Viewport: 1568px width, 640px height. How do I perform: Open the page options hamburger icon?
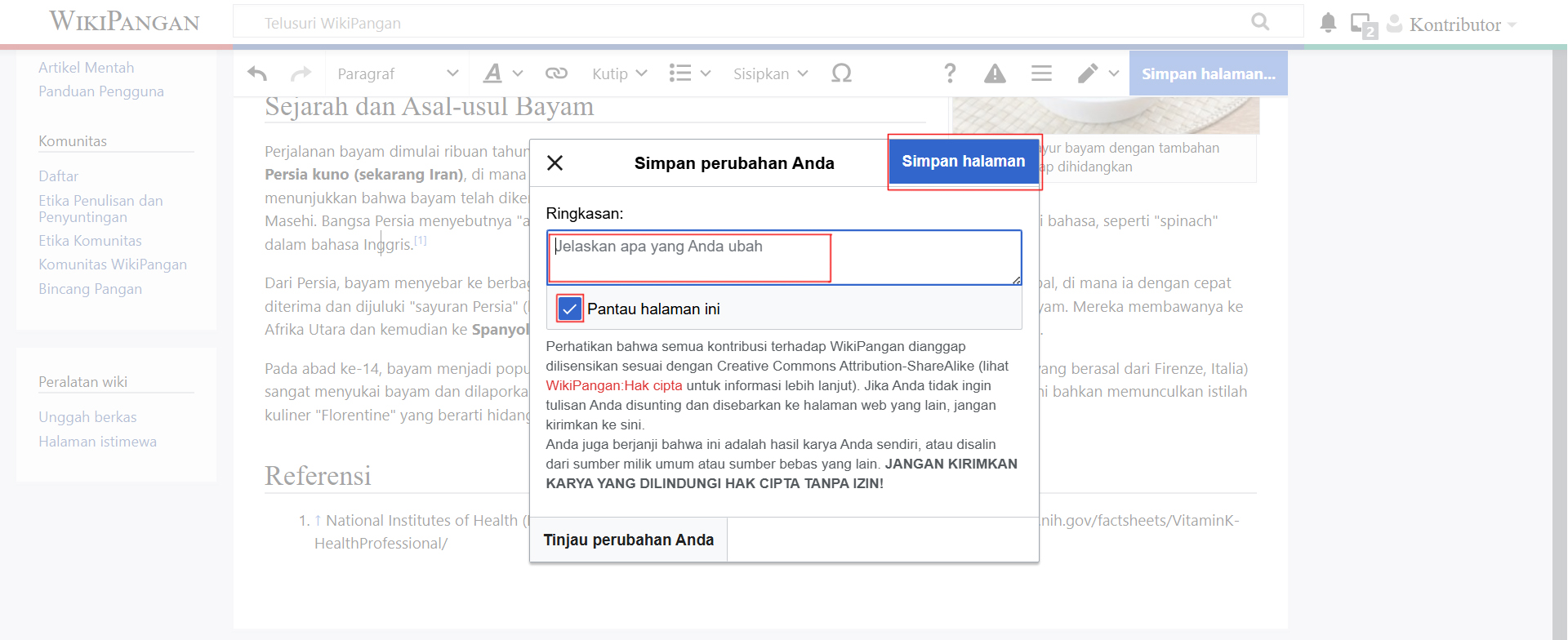1041,73
